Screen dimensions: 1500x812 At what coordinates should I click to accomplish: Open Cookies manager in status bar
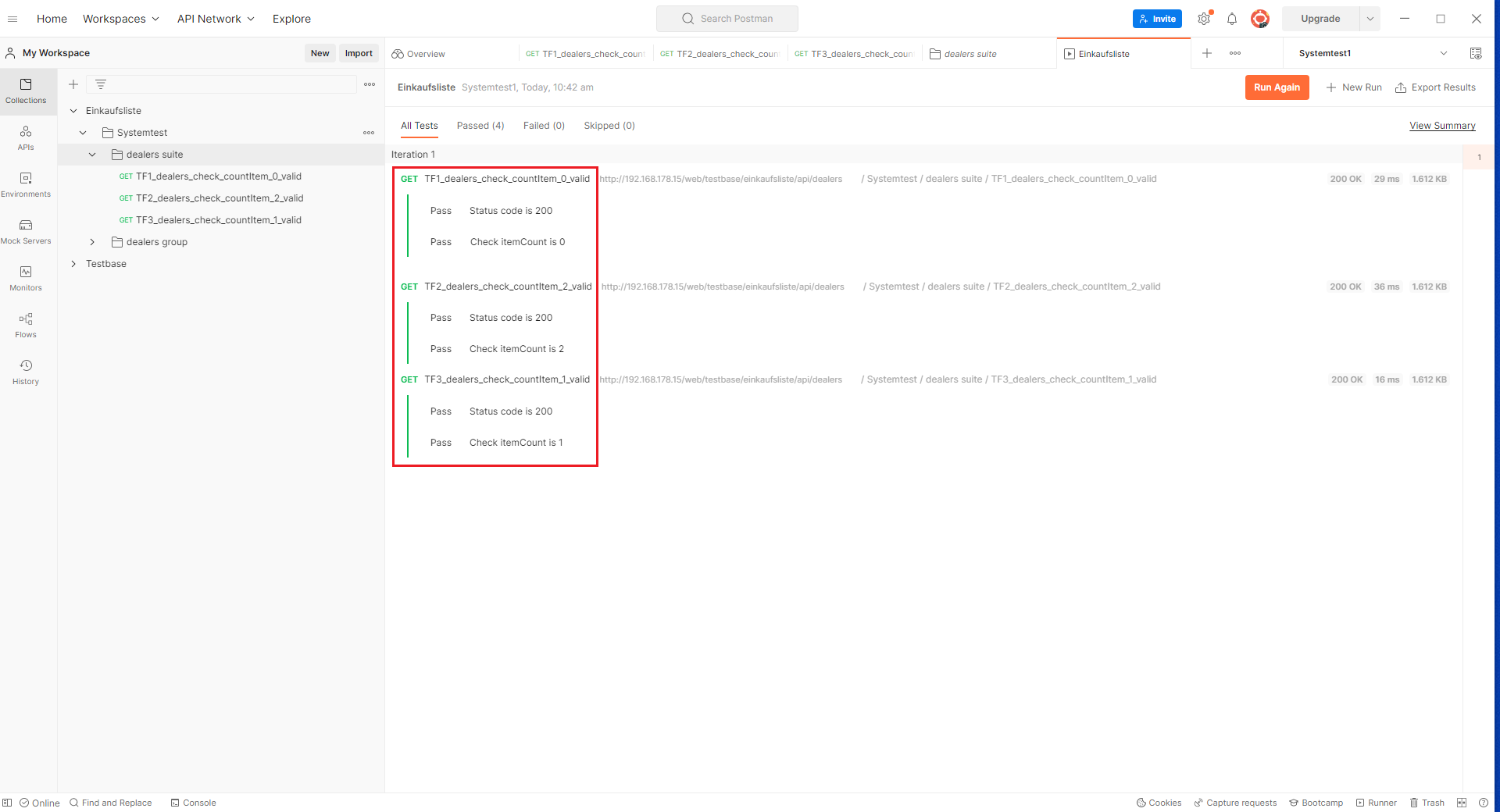1159,803
